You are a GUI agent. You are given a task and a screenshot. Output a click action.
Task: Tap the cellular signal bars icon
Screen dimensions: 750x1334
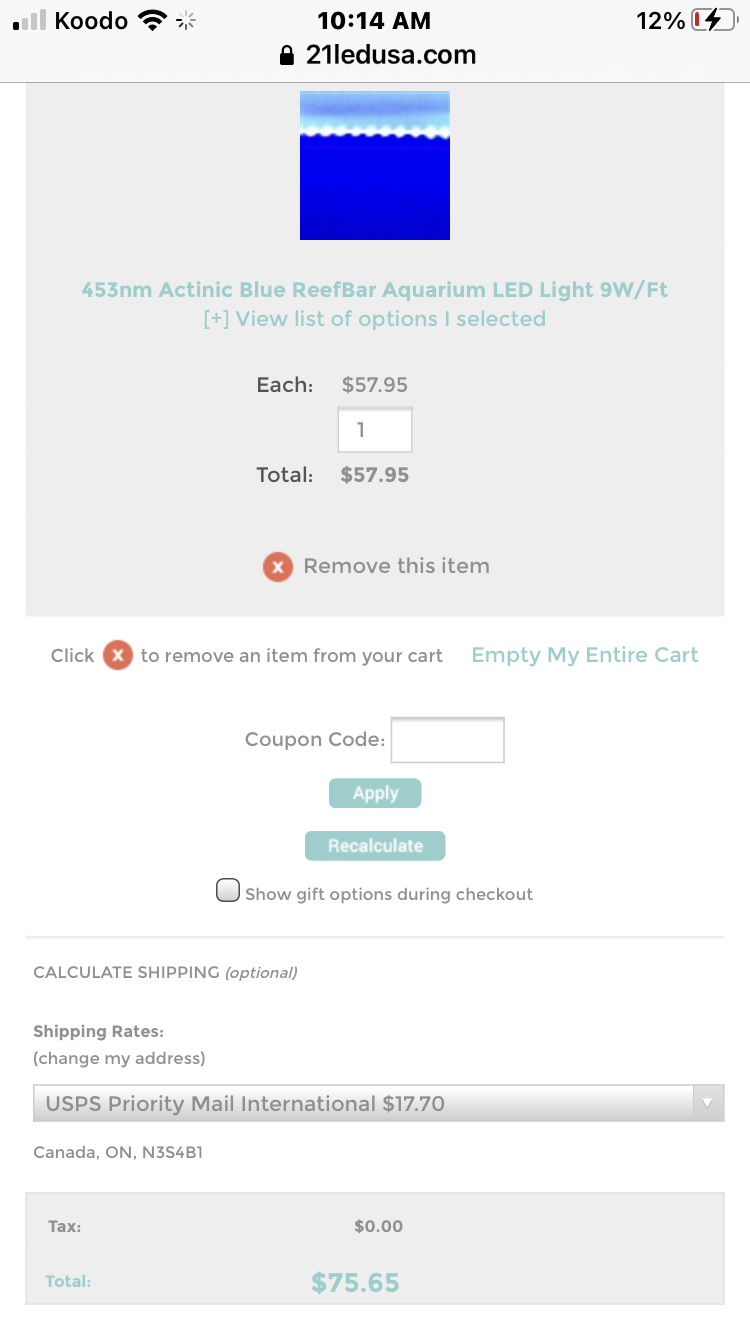(x=30, y=20)
